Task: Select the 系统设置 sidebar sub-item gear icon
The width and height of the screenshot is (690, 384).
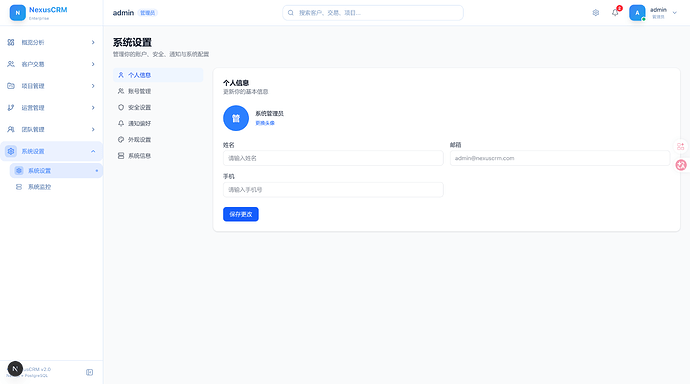Action: (19, 171)
